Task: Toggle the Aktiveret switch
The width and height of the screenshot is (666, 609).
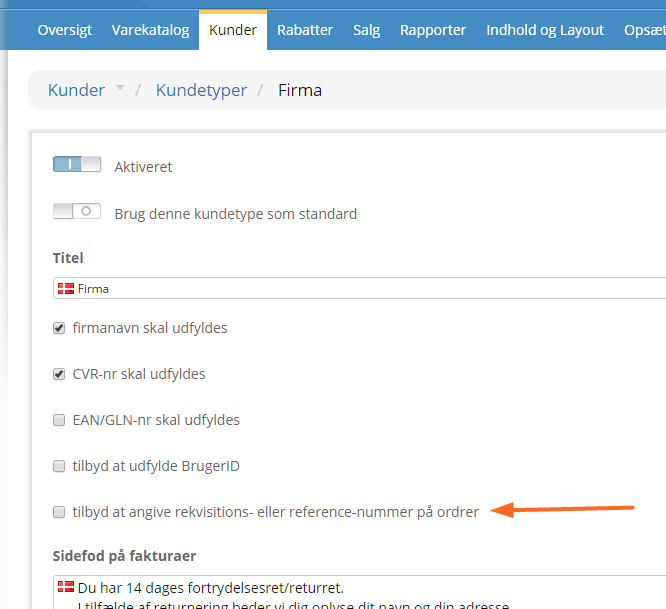Action: [x=77, y=164]
